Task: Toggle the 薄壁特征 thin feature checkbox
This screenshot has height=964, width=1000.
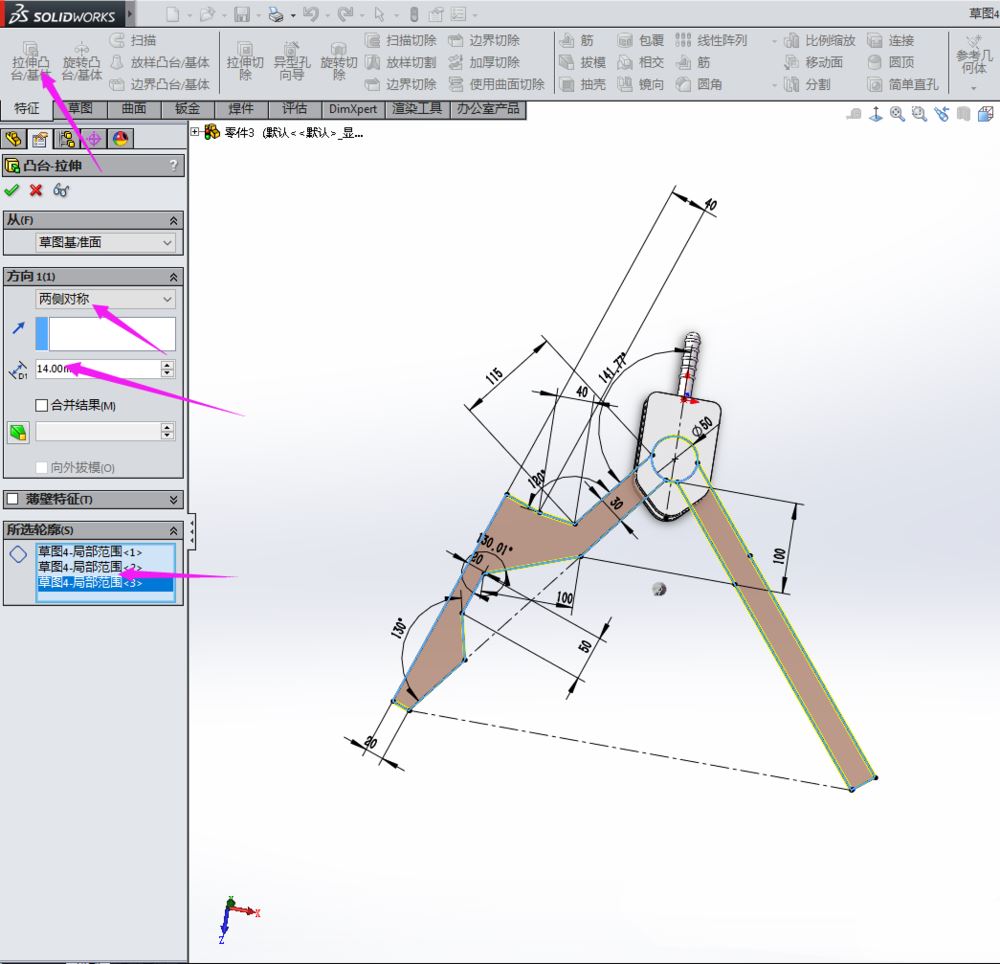Action: [13, 499]
